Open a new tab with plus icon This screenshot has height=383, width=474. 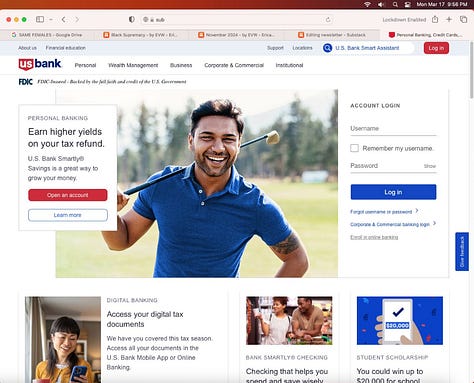click(x=449, y=19)
